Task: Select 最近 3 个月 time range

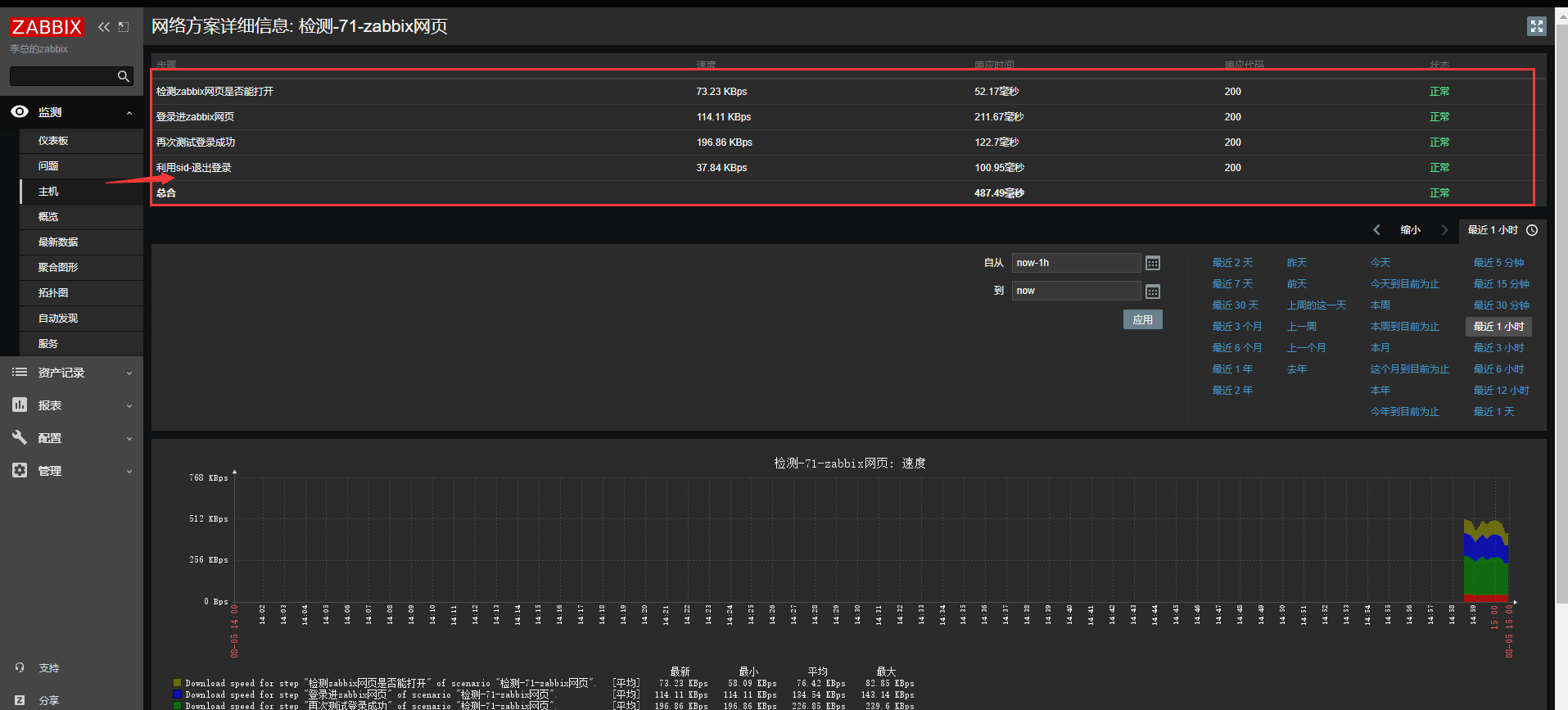Action: click(x=1236, y=327)
